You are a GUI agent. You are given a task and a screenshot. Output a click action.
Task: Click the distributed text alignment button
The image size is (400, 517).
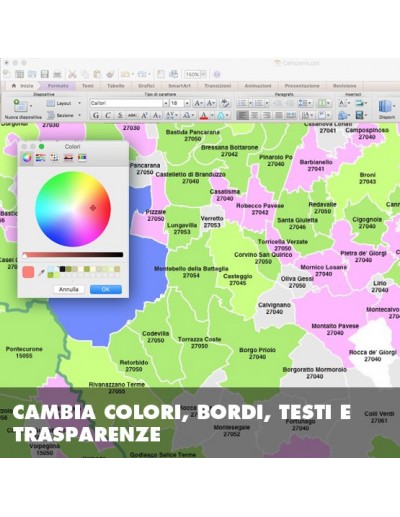pyautogui.click(x=291, y=115)
